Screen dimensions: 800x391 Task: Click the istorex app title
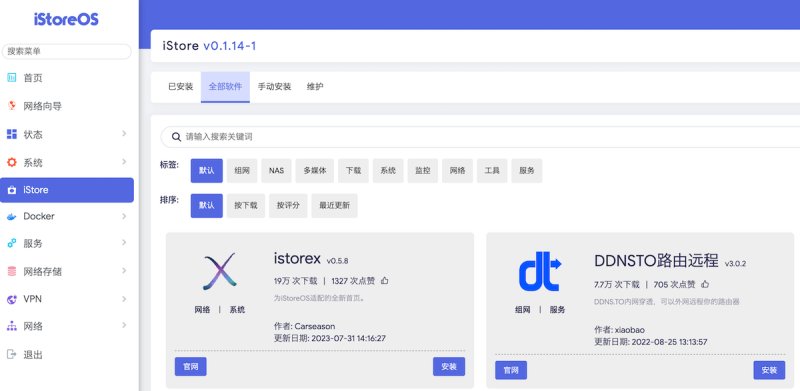297,259
